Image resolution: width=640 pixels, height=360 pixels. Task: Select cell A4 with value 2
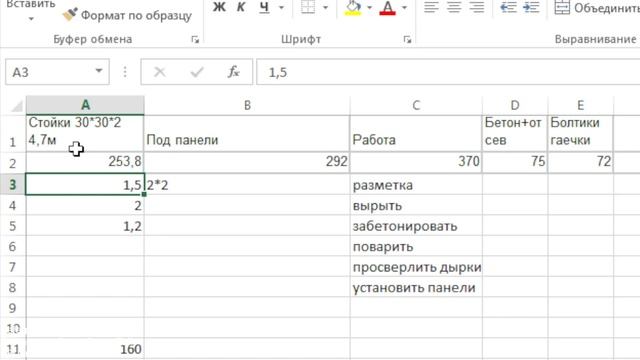coord(85,205)
